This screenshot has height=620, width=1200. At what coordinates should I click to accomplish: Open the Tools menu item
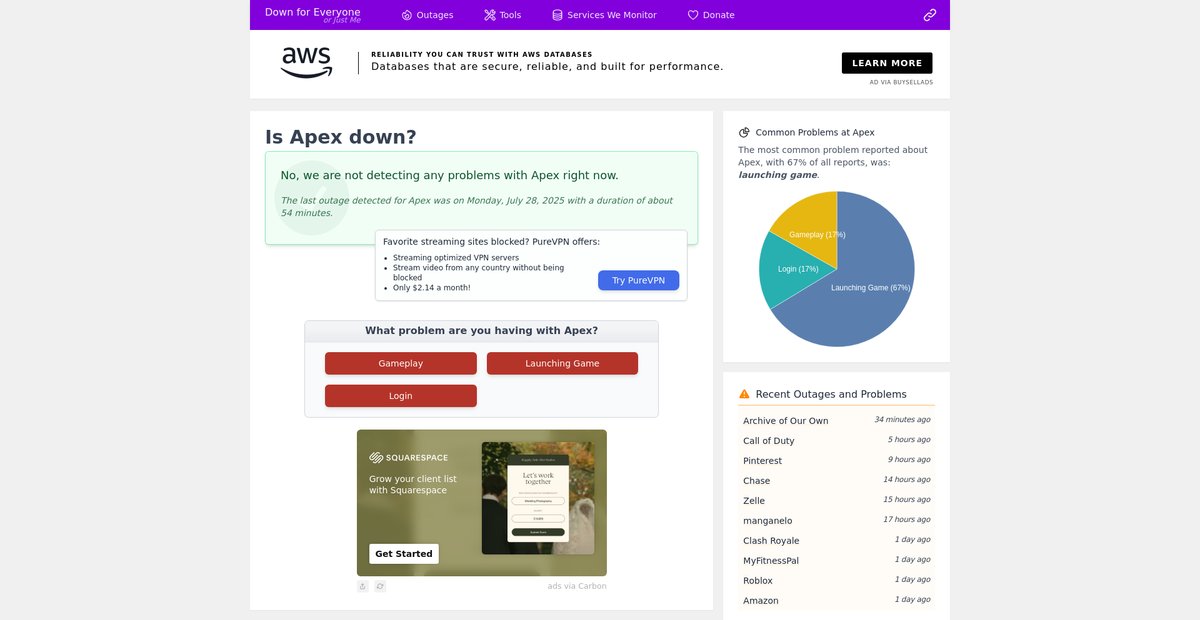coord(502,15)
